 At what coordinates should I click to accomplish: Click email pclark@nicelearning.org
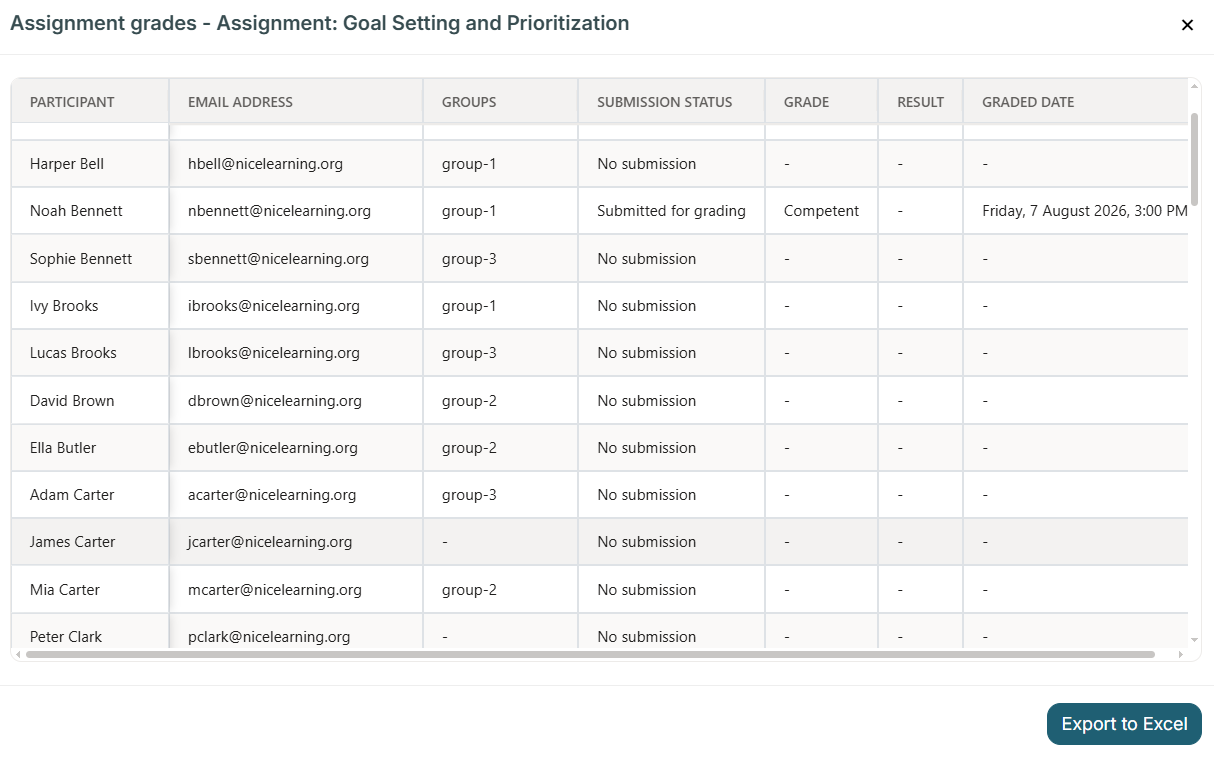(x=269, y=637)
